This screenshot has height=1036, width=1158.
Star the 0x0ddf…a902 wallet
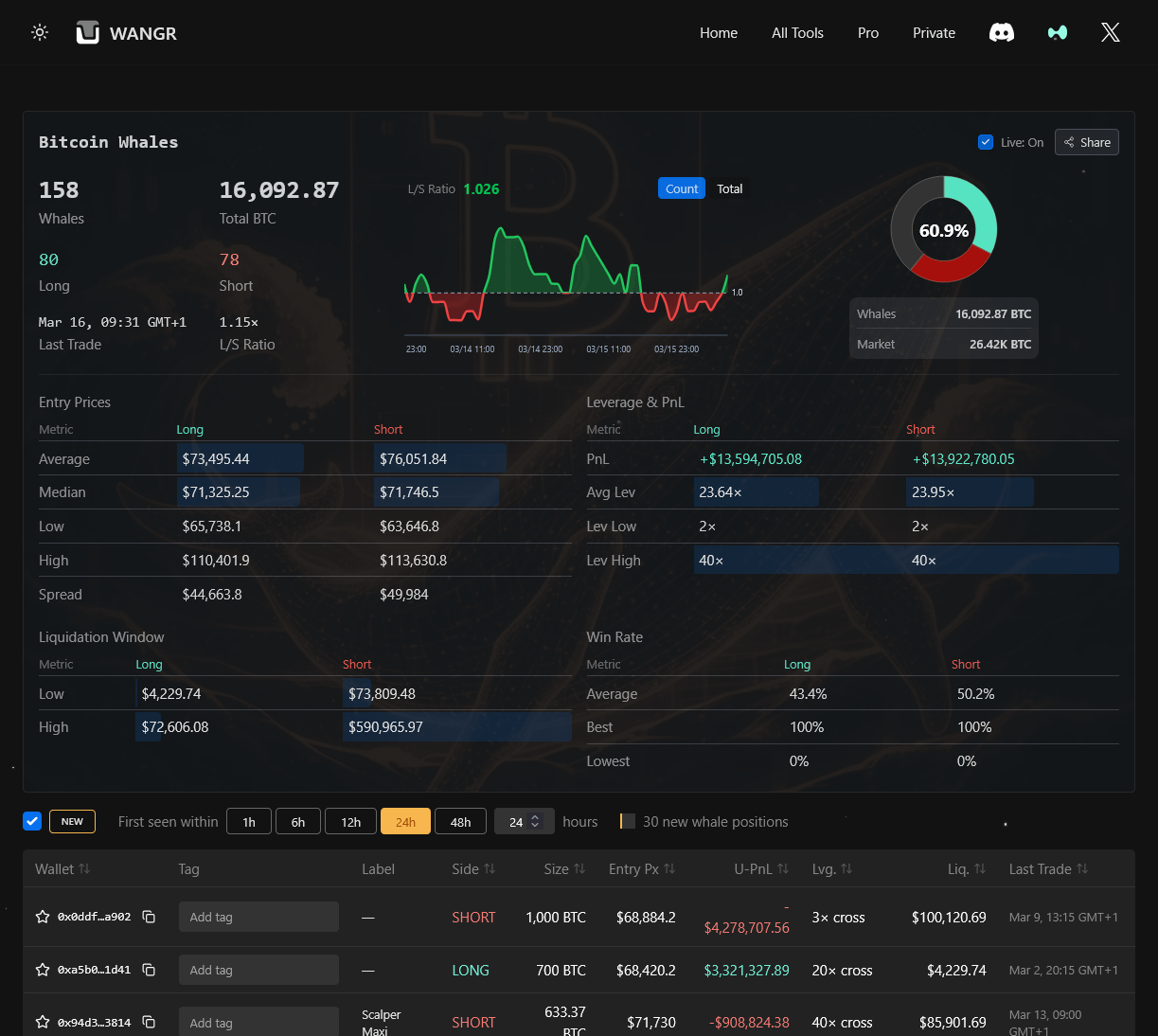pyautogui.click(x=43, y=917)
